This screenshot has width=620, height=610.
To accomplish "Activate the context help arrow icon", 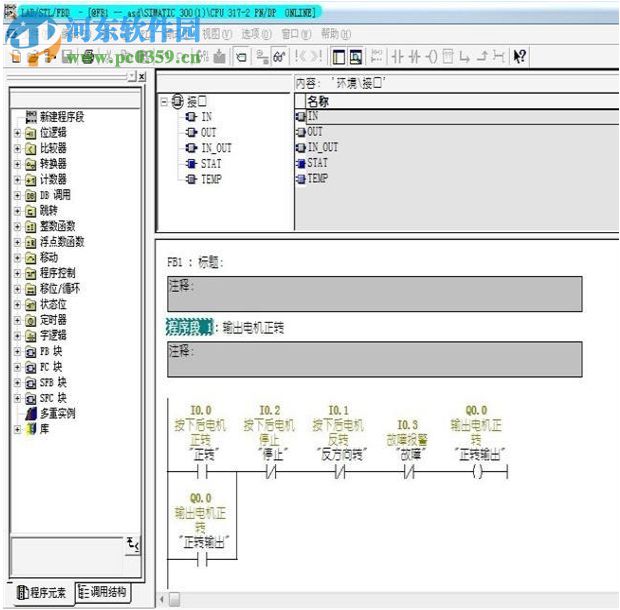I will [x=519, y=57].
